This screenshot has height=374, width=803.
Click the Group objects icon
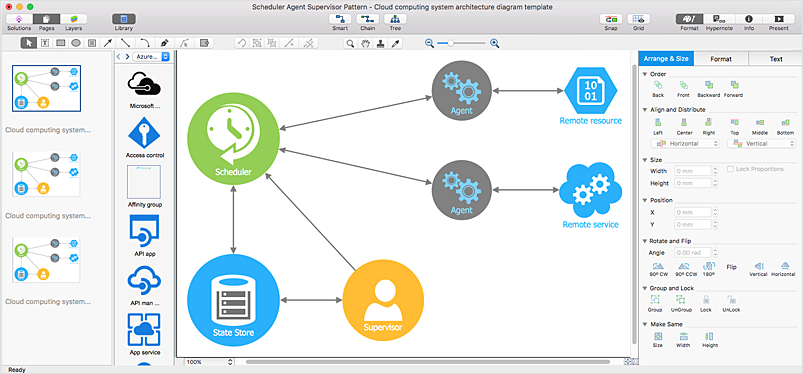pyautogui.click(x=655, y=299)
